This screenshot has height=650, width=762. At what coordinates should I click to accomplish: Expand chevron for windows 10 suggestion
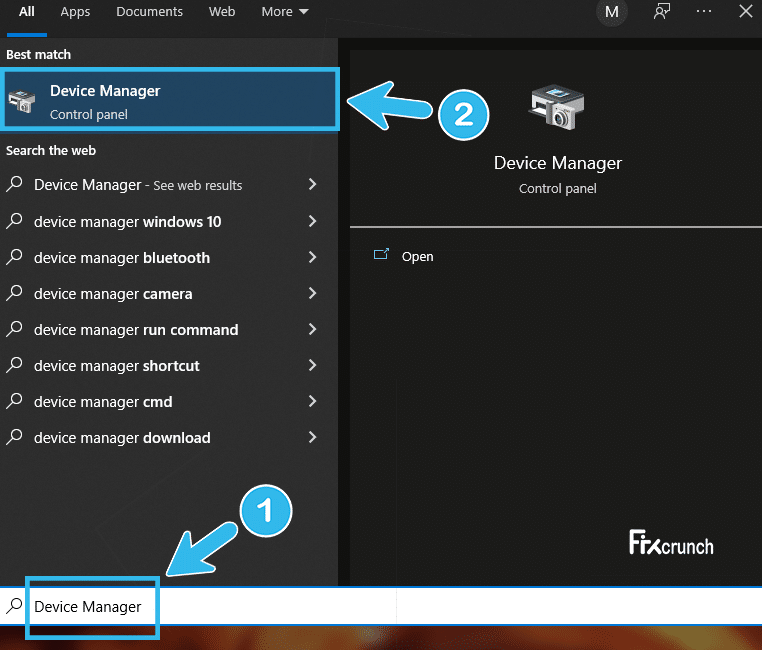(312, 221)
